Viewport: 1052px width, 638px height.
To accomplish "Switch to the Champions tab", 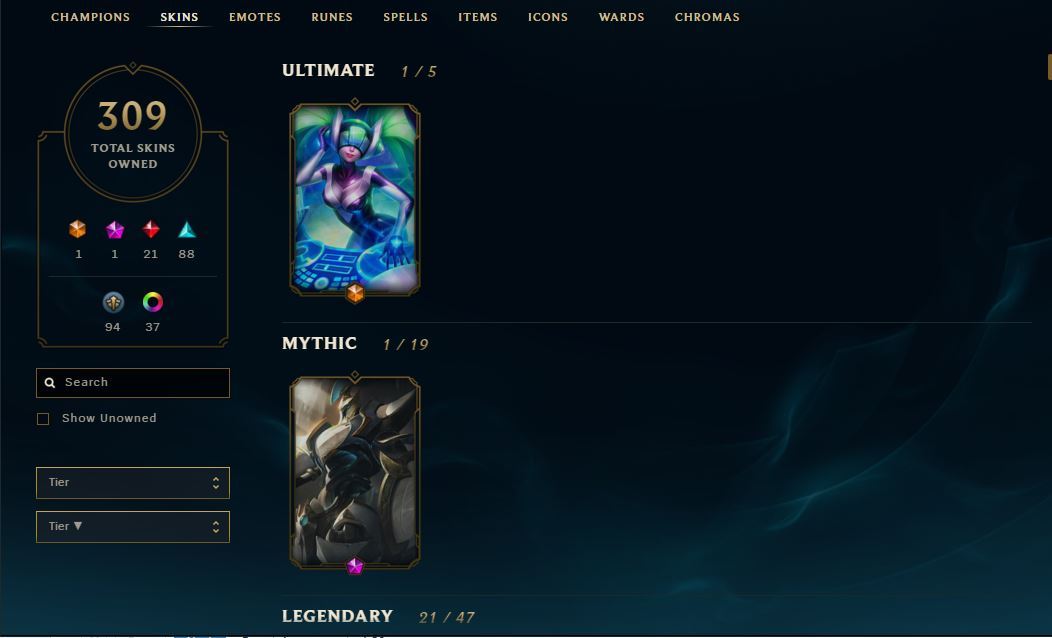I will point(91,17).
